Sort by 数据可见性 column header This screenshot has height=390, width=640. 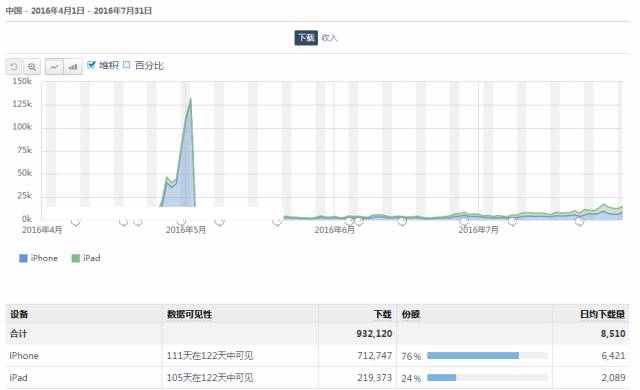189,314
